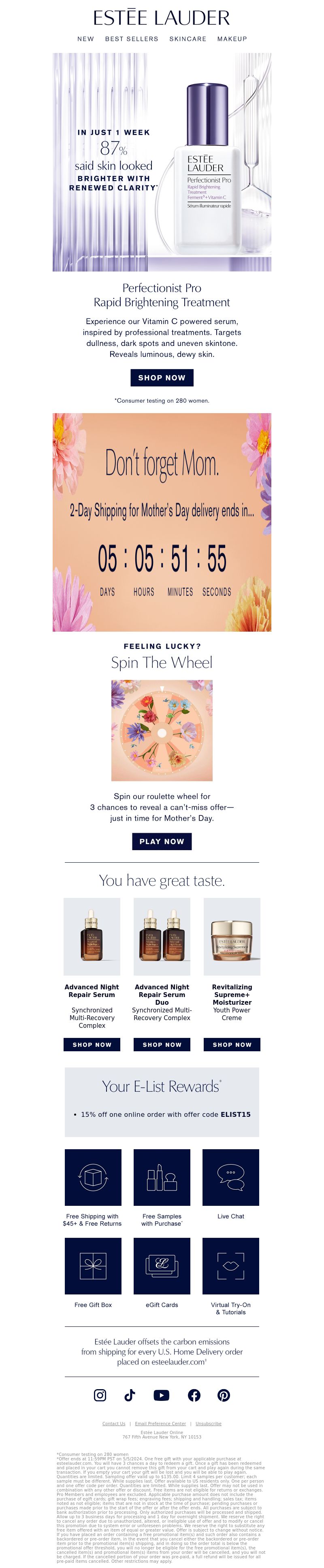Open the YouTube social icon
The width and height of the screenshot is (324, 1568).
pos(161,1395)
